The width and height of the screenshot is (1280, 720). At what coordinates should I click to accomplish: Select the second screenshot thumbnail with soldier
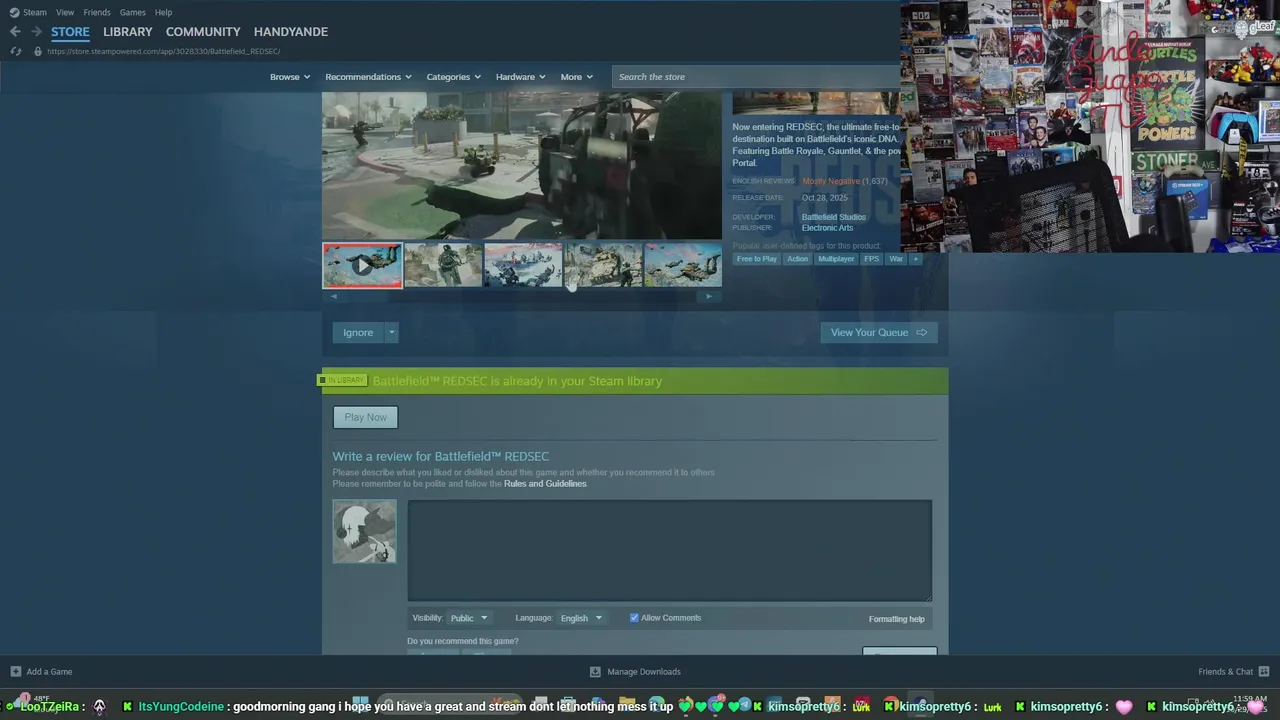[x=443, y=266]
